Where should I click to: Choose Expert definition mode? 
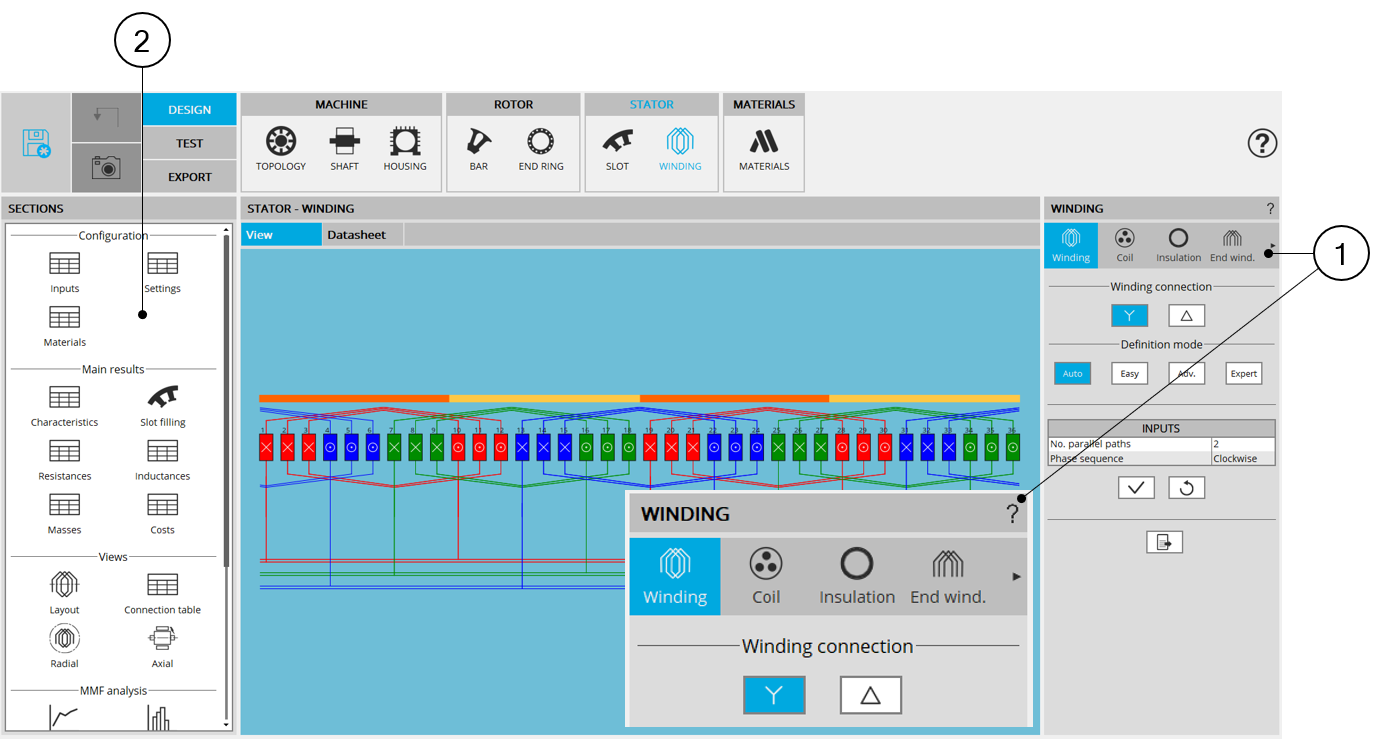1243,374
